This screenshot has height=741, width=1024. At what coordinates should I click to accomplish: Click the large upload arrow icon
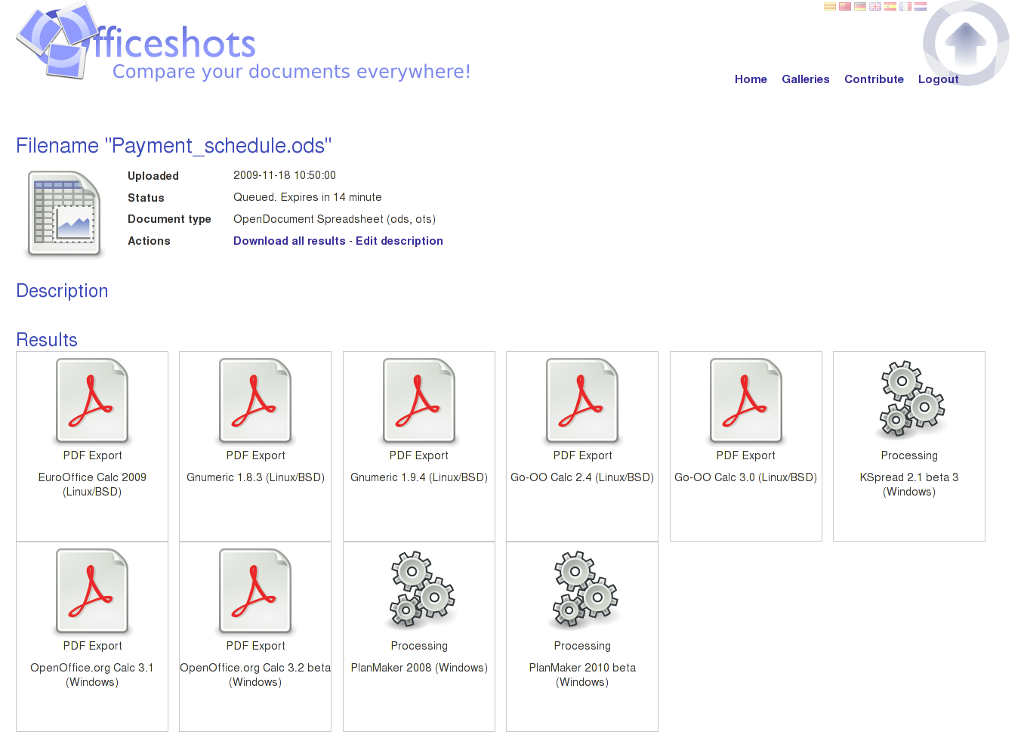[x=966, y=43]
